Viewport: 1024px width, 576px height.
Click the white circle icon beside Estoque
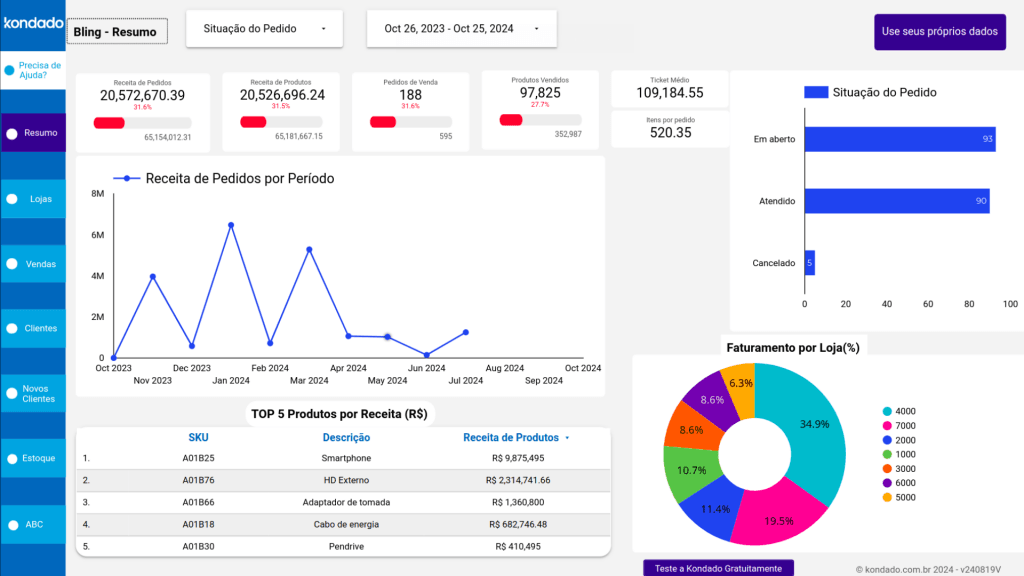(x=12, y=459)
